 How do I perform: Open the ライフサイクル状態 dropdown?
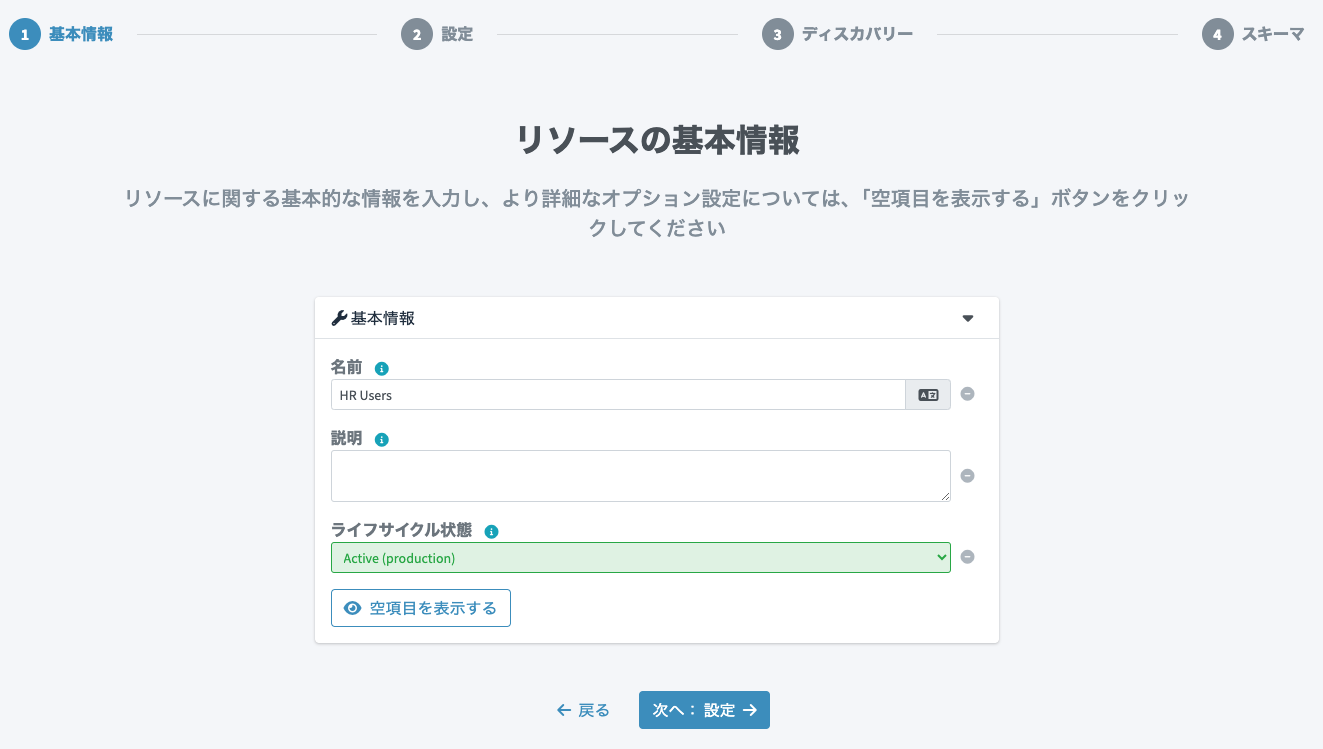(x=641, y=558)
